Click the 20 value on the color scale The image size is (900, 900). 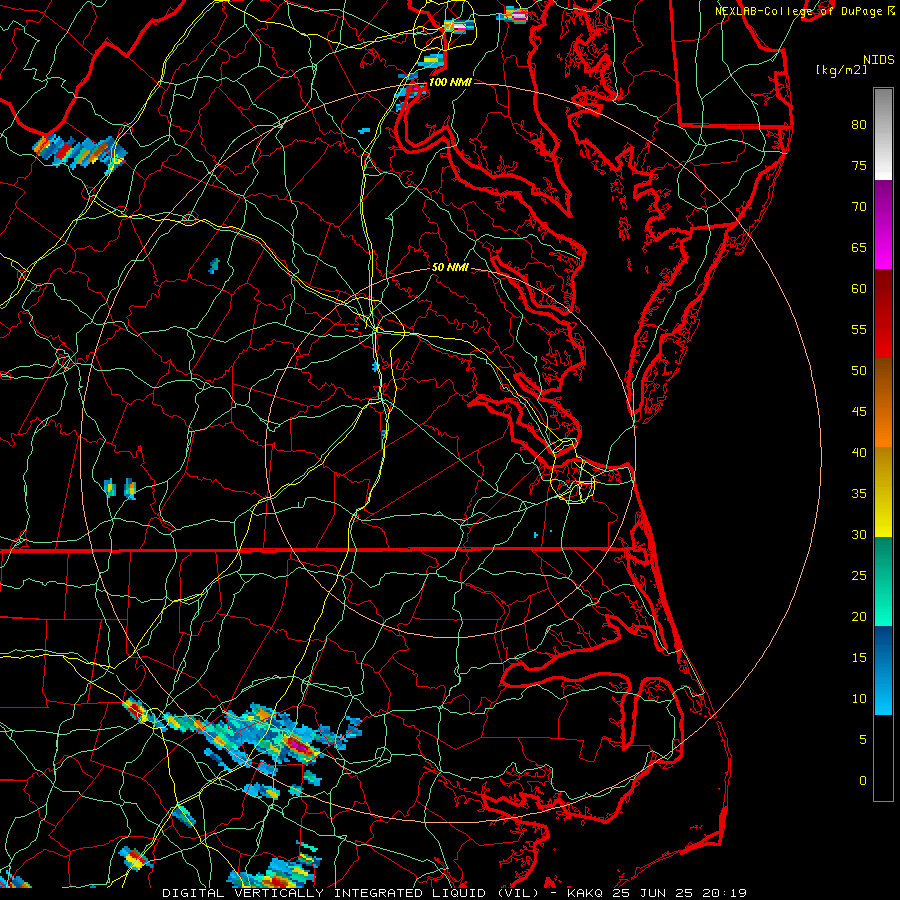coord(859,616)
